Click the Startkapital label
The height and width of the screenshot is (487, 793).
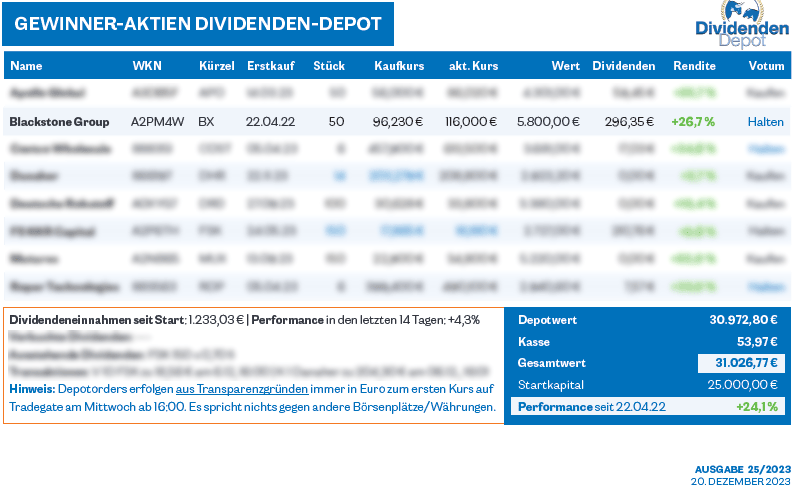coord(551,385)
